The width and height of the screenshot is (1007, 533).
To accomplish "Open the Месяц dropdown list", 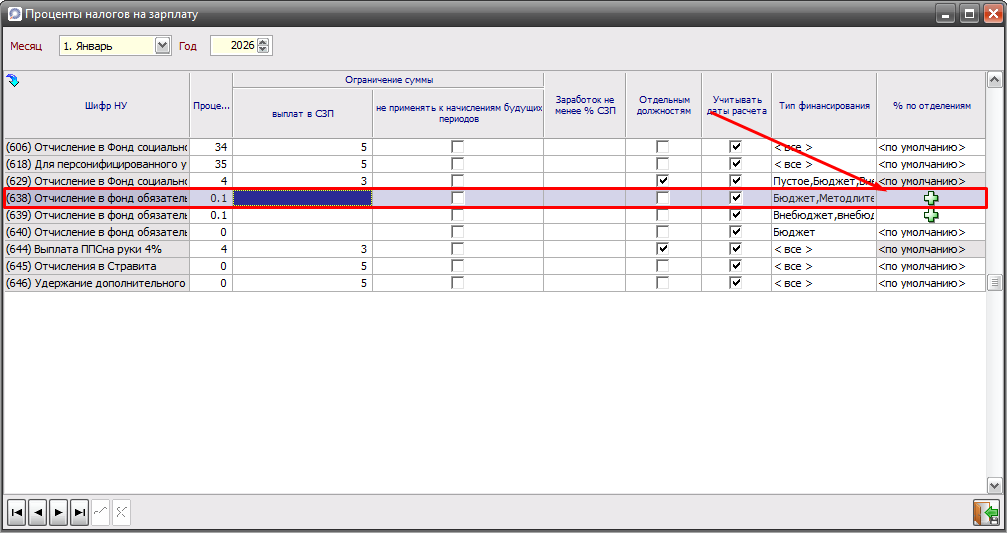I will point(163,46).
